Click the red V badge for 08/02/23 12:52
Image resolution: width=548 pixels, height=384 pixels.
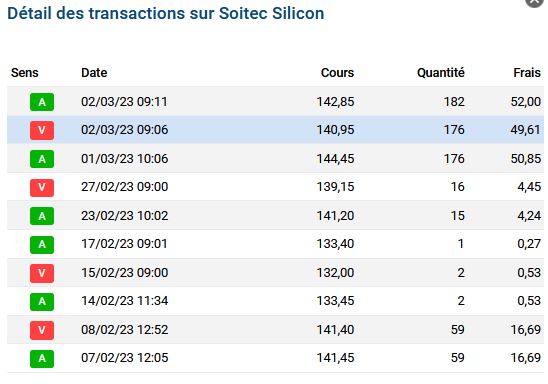[42, 330]
